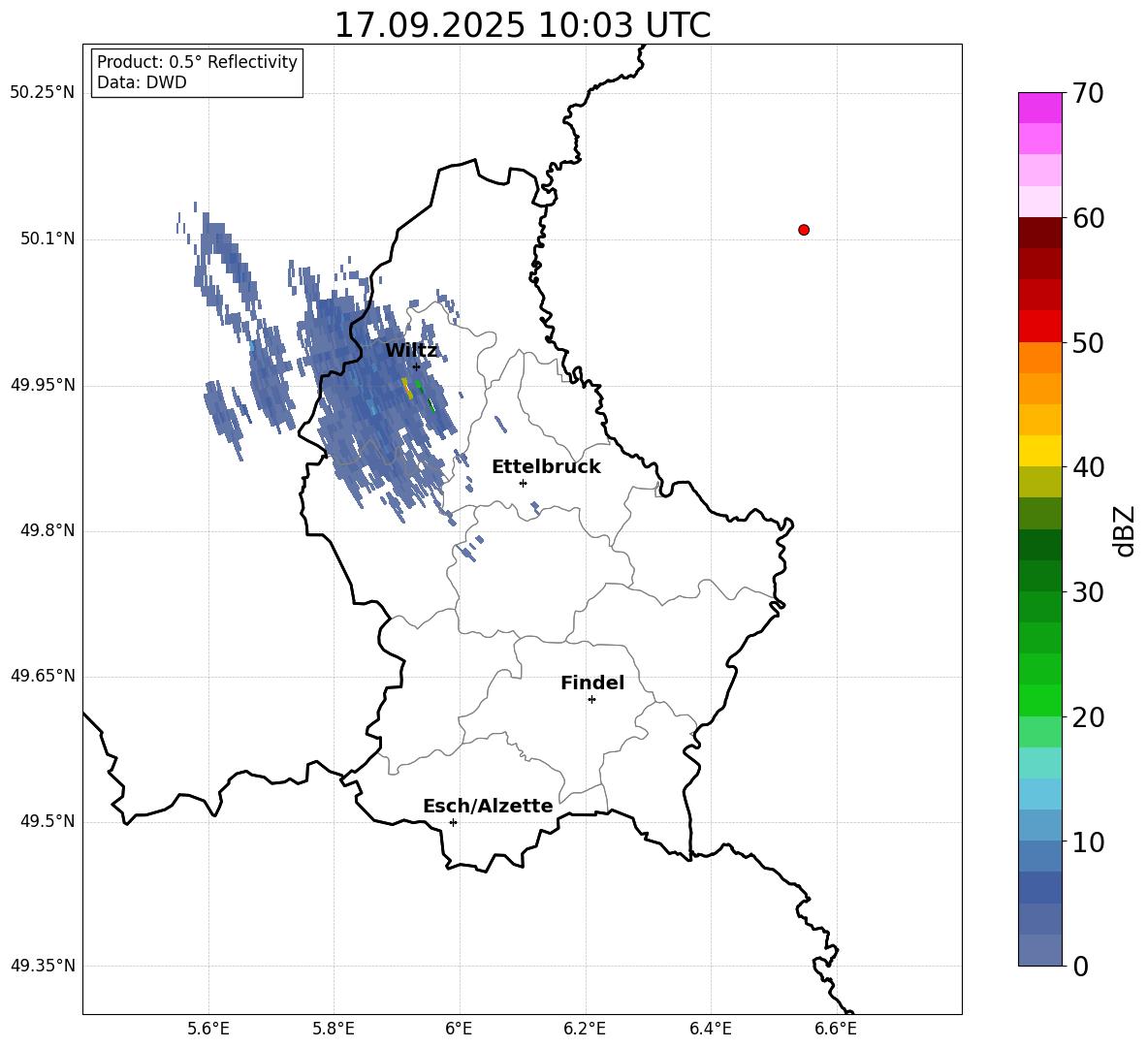
Task: Click the light blue swatch near 14 dBZ
Action: [x=1040, y=794]
